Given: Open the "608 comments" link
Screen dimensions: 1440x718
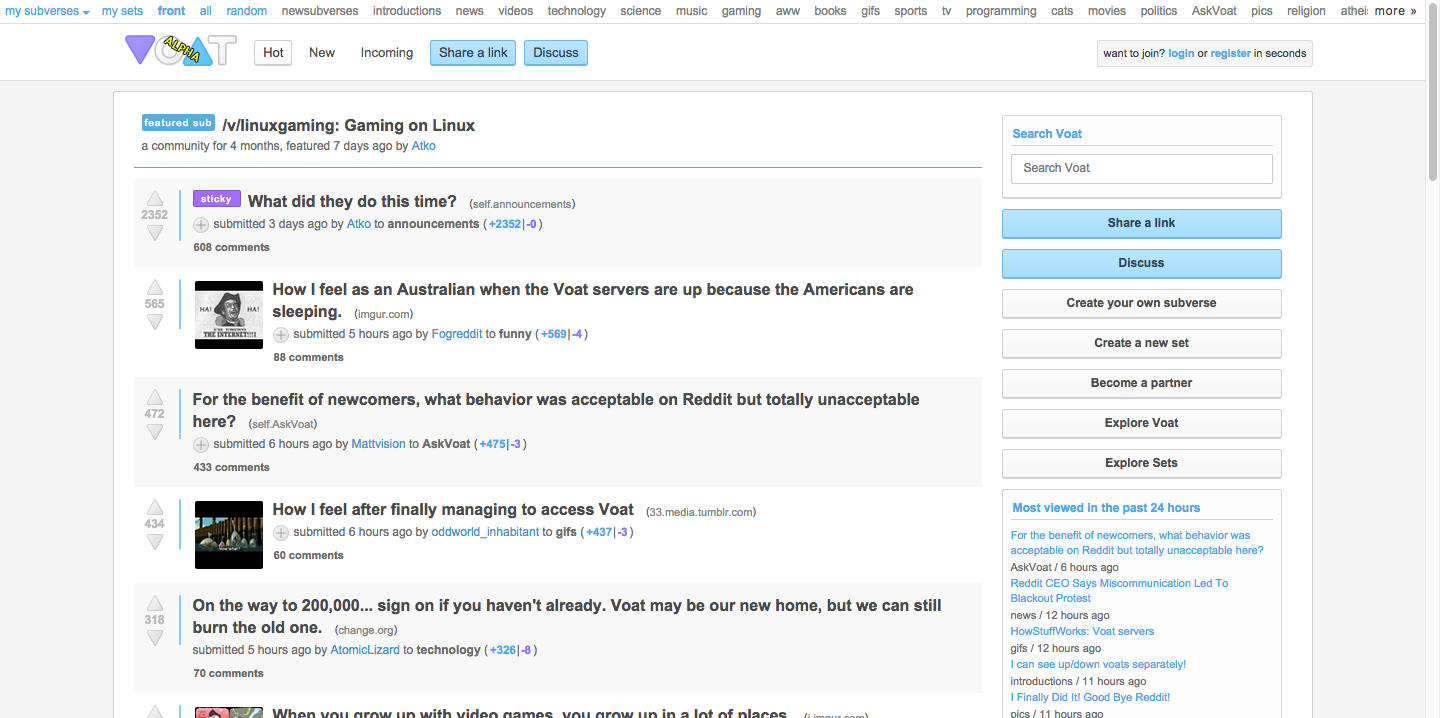Looking at the screenshot, I should (x=232, y=247).
